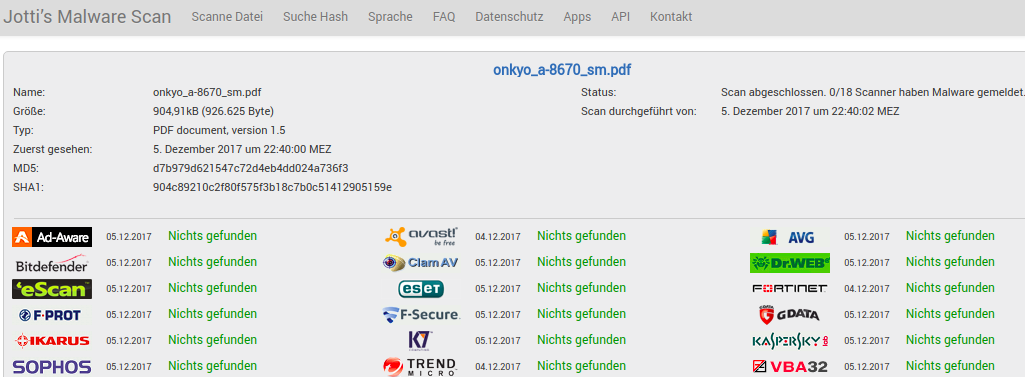Open the Suche Hash page
The width and height of the screenshot is (1025, 377).
click(x=315, y=17)
